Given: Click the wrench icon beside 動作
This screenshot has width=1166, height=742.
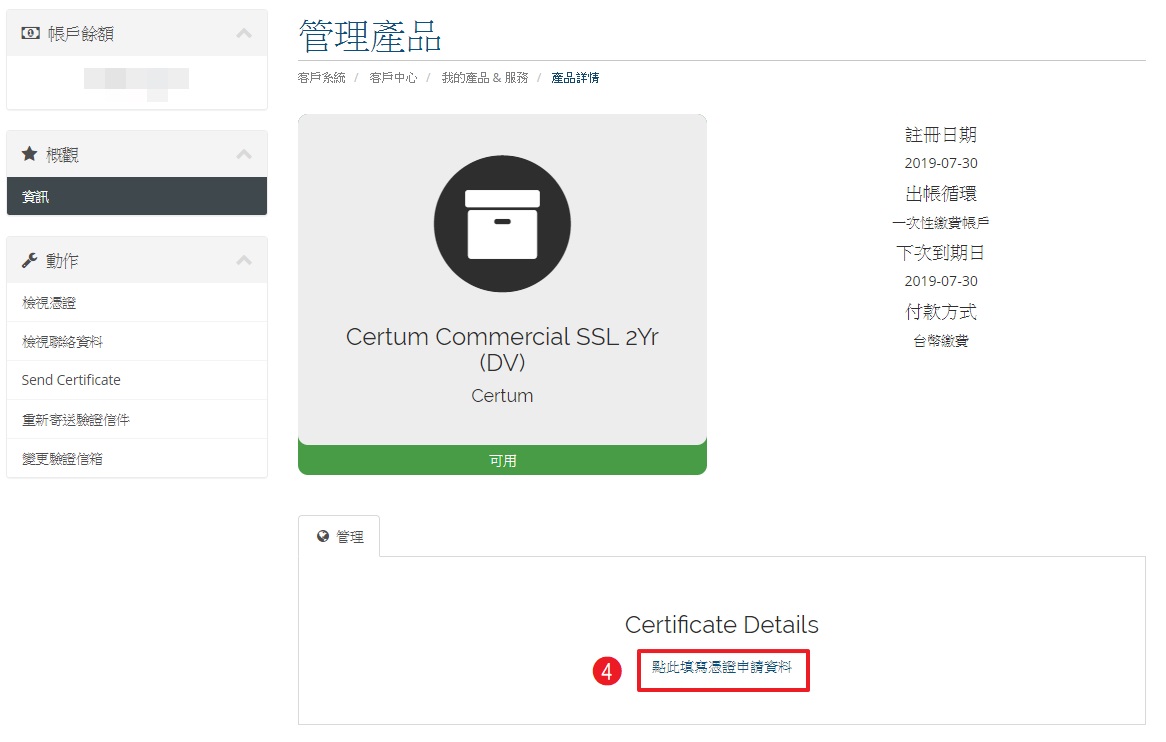Looking at the screenshot, I should pyautogui.click(x=30, y=260).
